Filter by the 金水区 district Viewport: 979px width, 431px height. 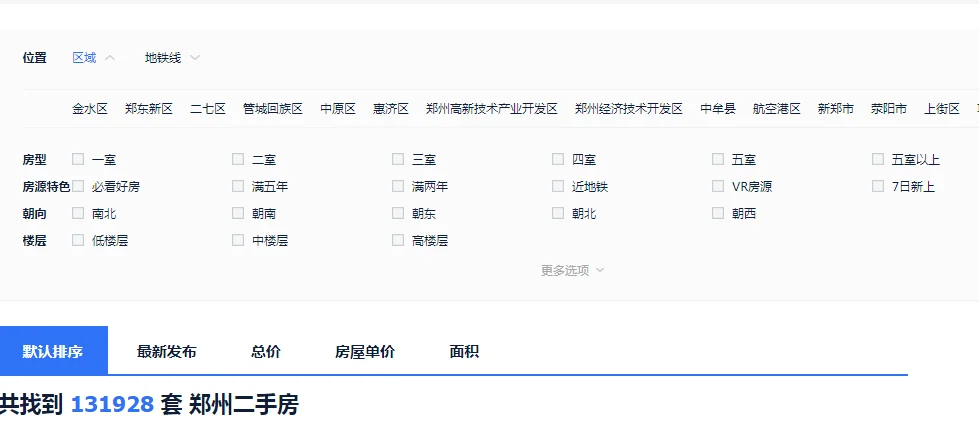90,109
